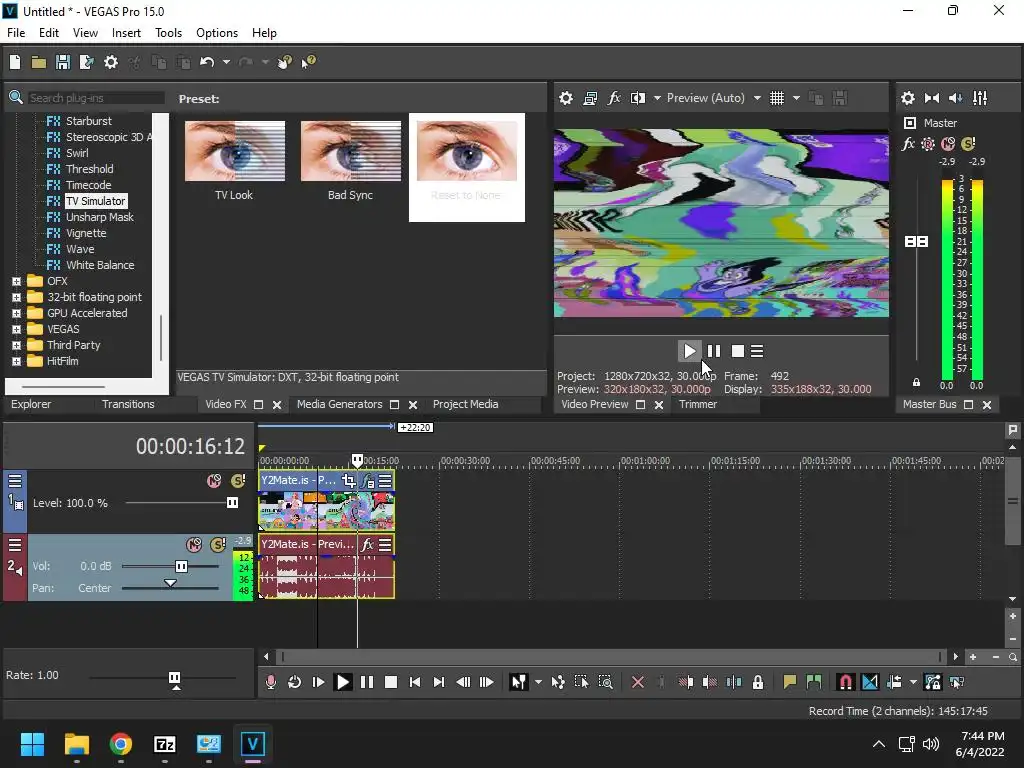This screenshot has width=1024, height=768.
Task: Select the Vignette effect in plug-in list
Action: [86, 233]
